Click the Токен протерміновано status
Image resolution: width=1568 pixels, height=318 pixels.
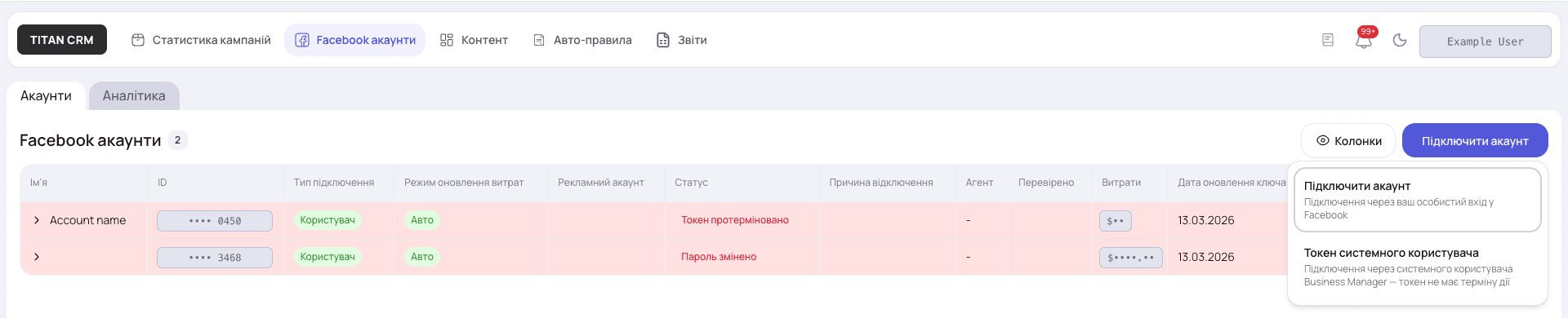(x=735, y=220)
